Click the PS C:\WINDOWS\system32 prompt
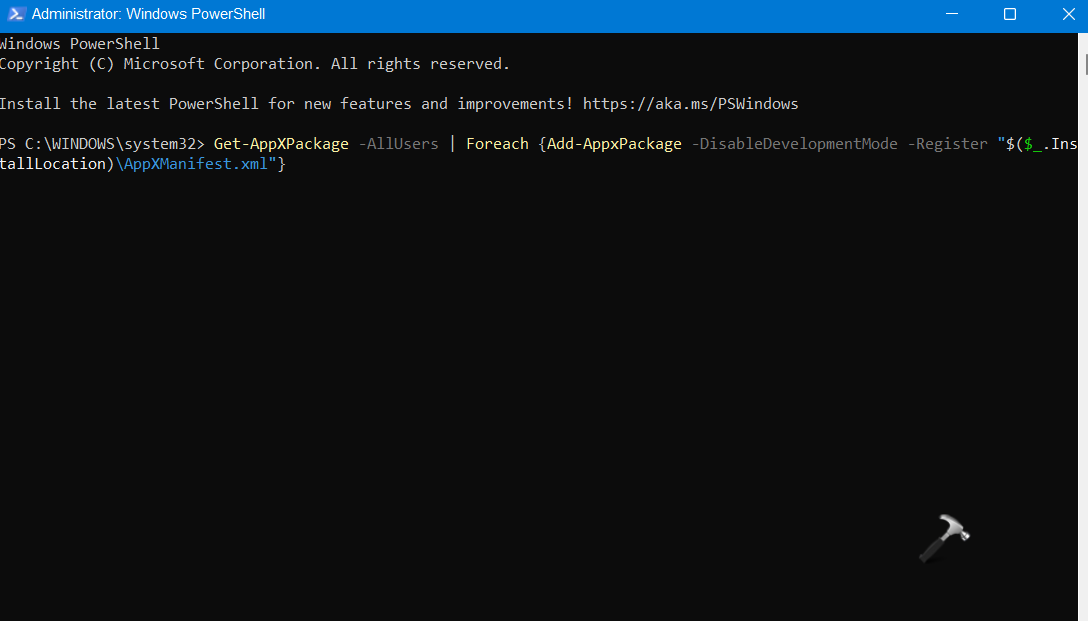The image size is (1088, 621). (x=102, y=144)
